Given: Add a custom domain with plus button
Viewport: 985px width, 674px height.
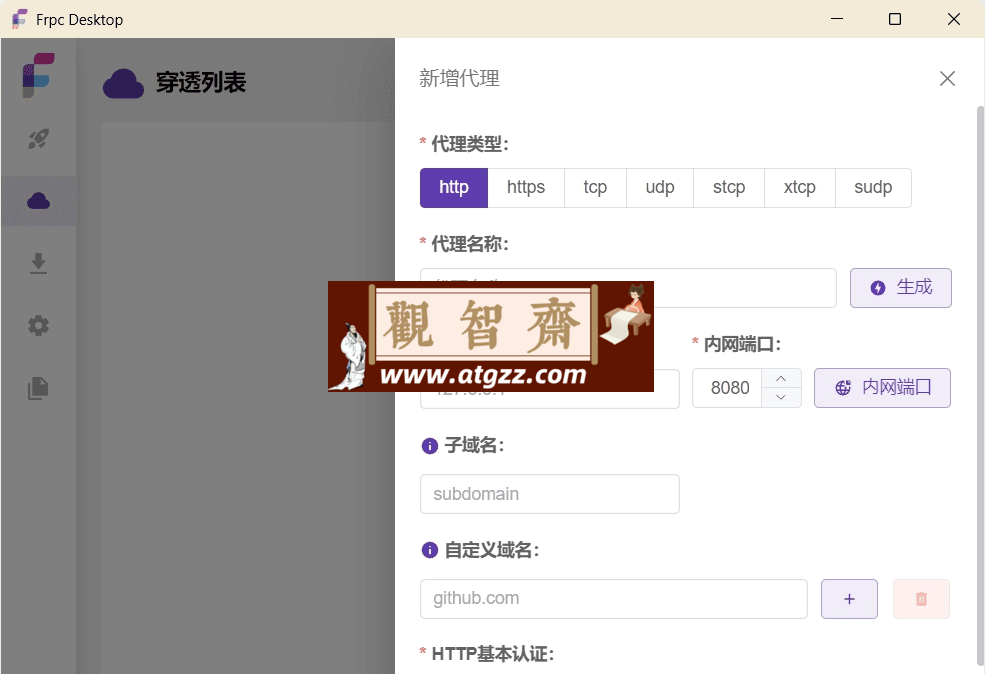Looking at the screenshot, I should point(849,599).
